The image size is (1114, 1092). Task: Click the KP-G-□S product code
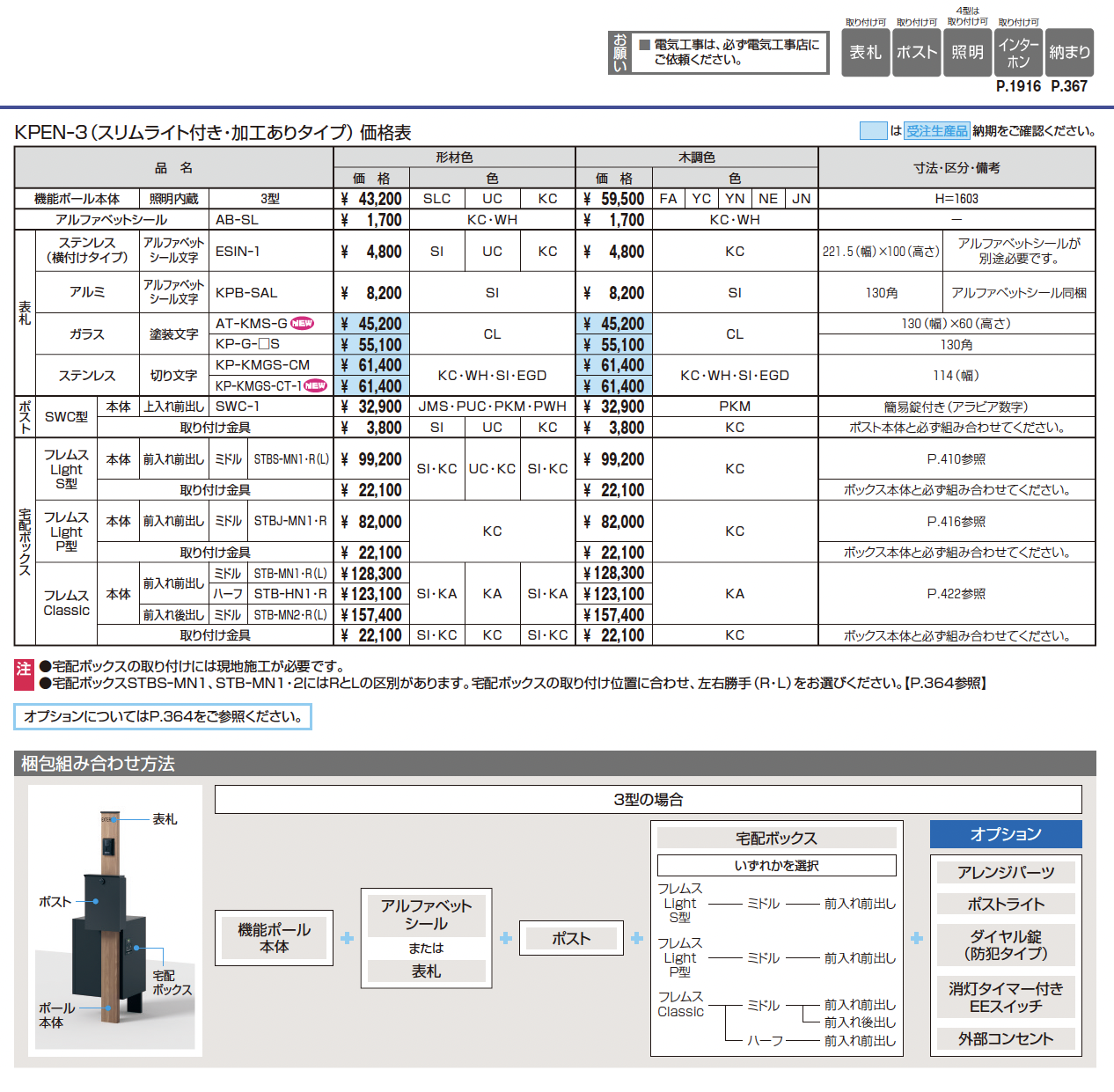[247, 344]
